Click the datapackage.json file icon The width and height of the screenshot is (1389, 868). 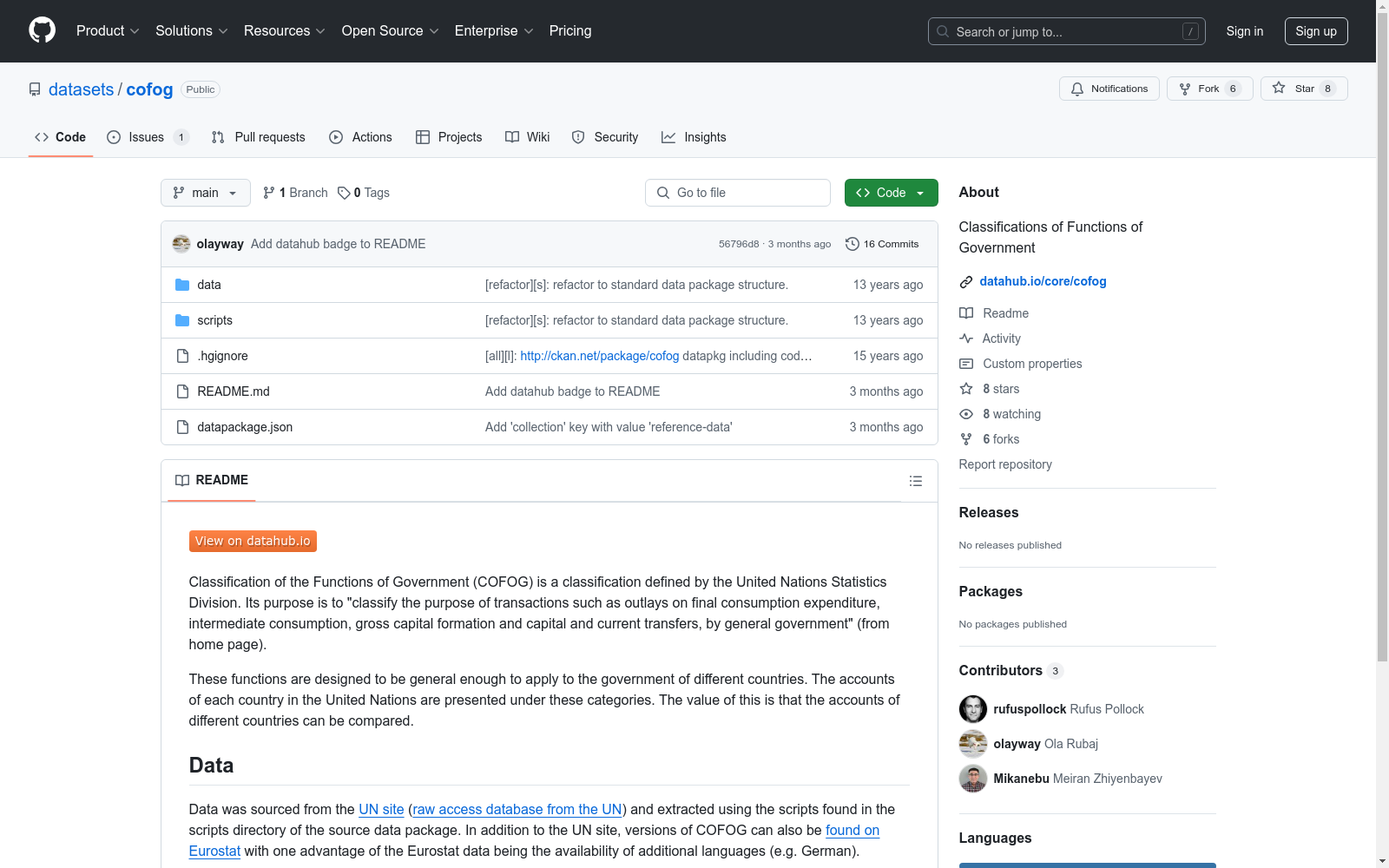point(182,427)
